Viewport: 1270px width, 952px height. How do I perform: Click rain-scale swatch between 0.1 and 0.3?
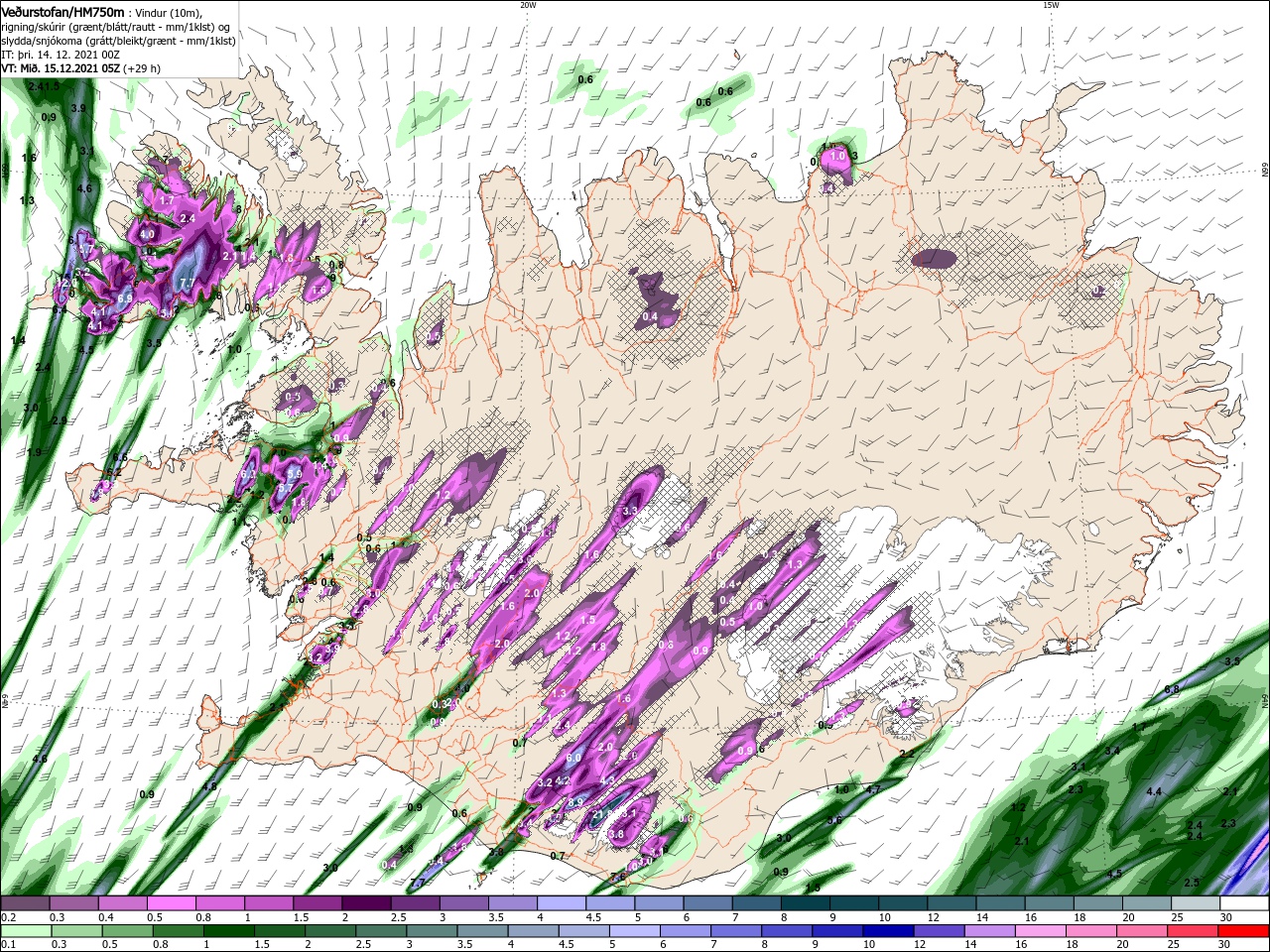coord(26,931)
